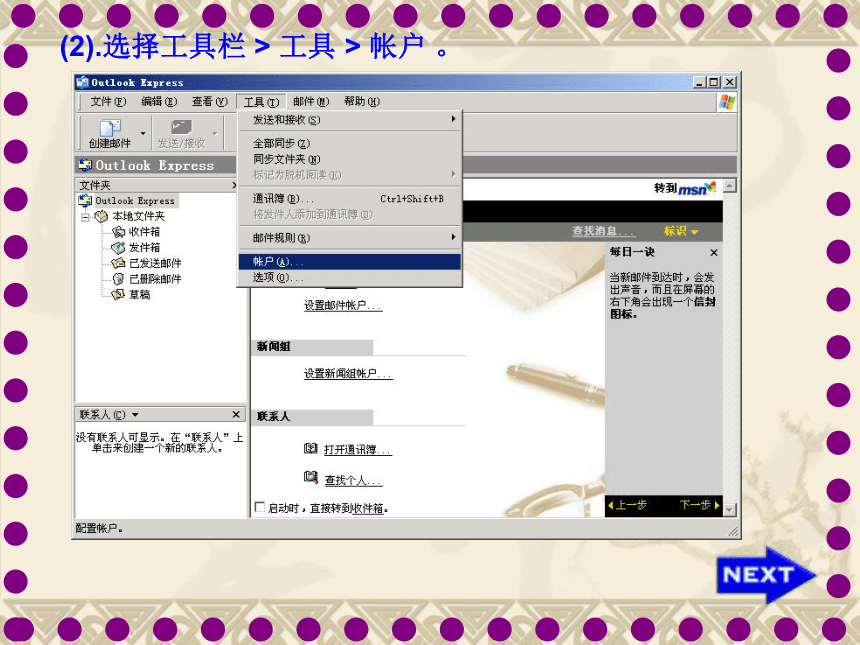Select 同步文件夹(N) menu entry
This screenshot has height=645, width=860.
pyautogui.click(x=349, y=159)
